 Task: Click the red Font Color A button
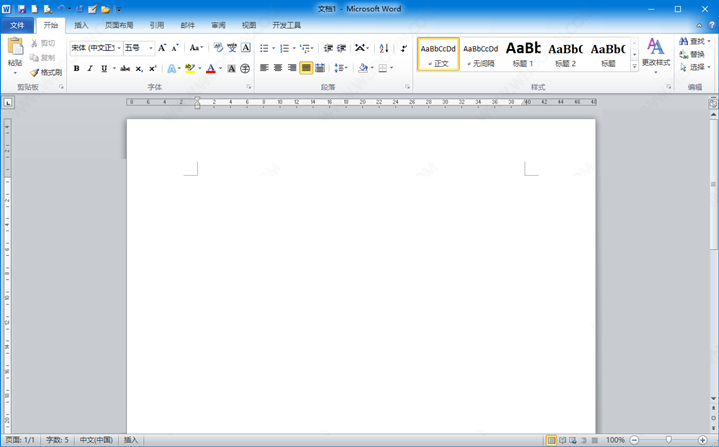click(x=211, y=69)
